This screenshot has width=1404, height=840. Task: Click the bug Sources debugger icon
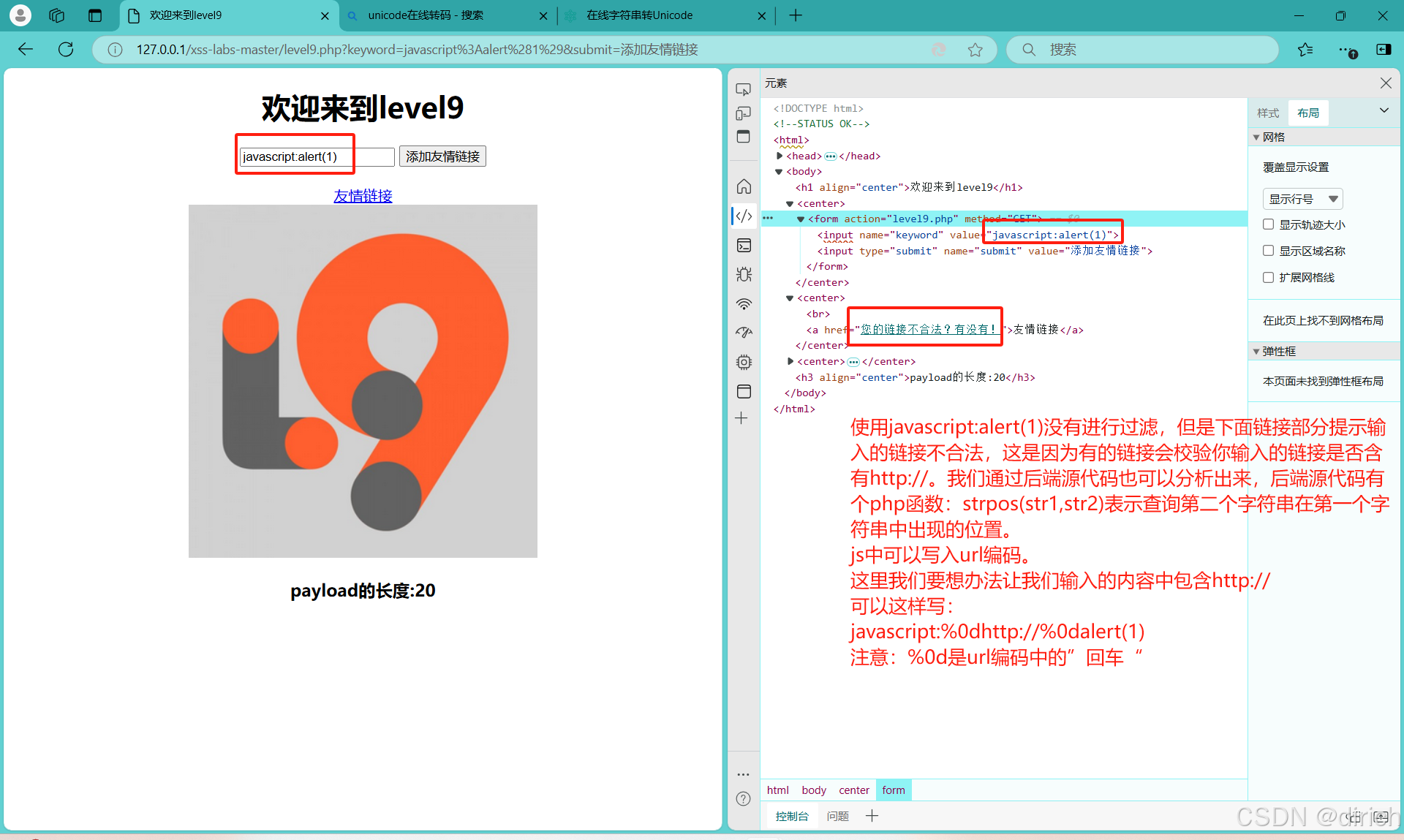pyautogui.click(x=744, y=275)
